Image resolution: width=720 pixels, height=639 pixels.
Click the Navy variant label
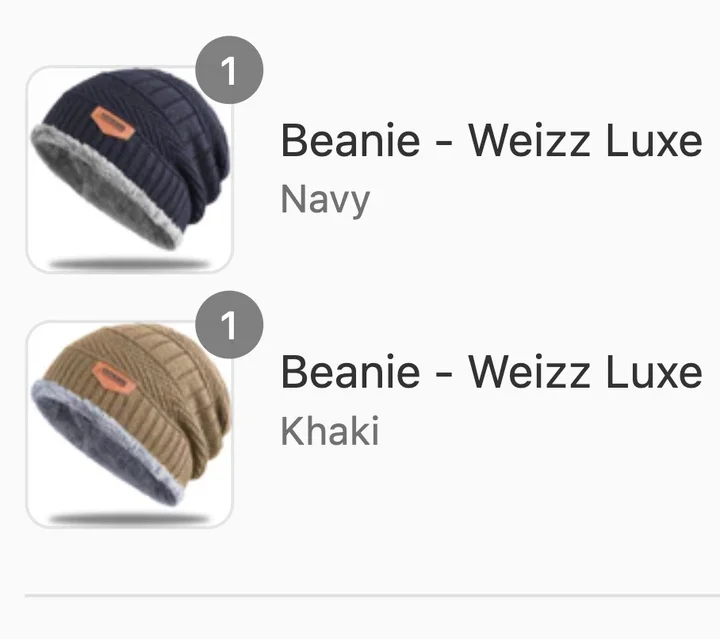click(325, 200)
